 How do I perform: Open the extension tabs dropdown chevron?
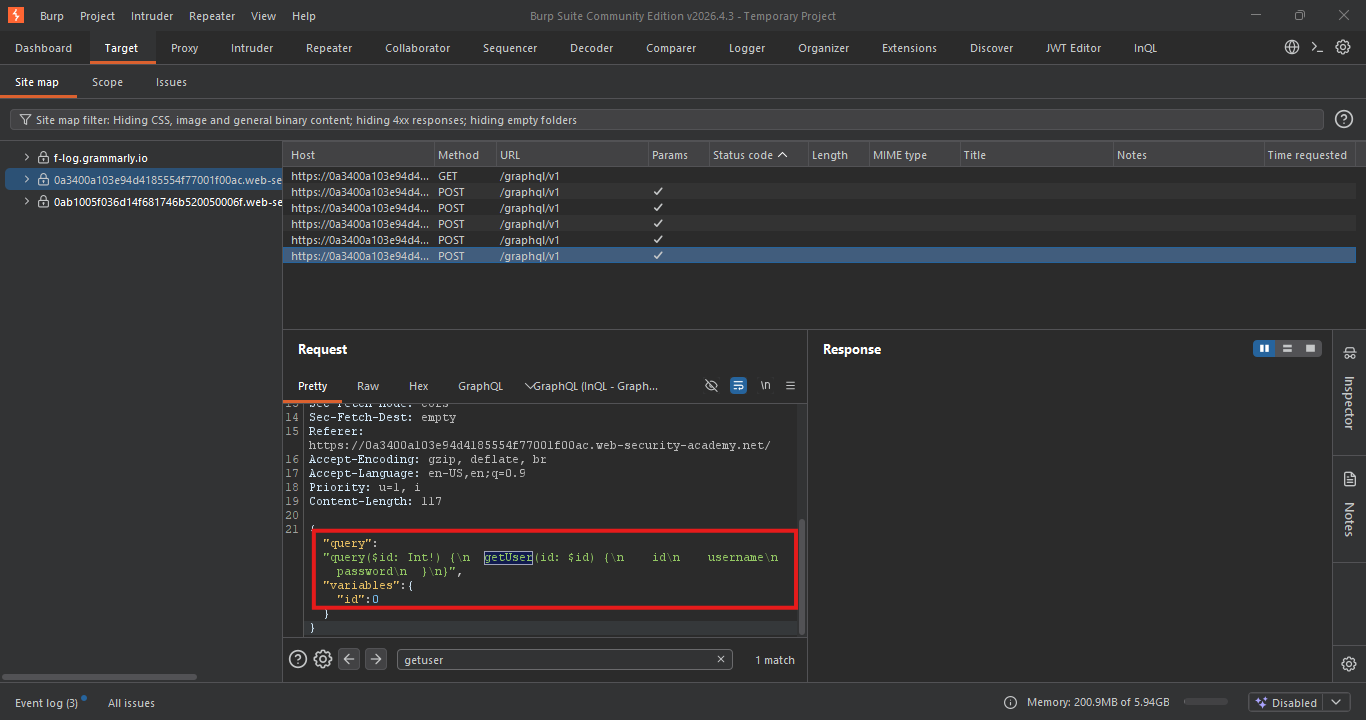(529, 385)
